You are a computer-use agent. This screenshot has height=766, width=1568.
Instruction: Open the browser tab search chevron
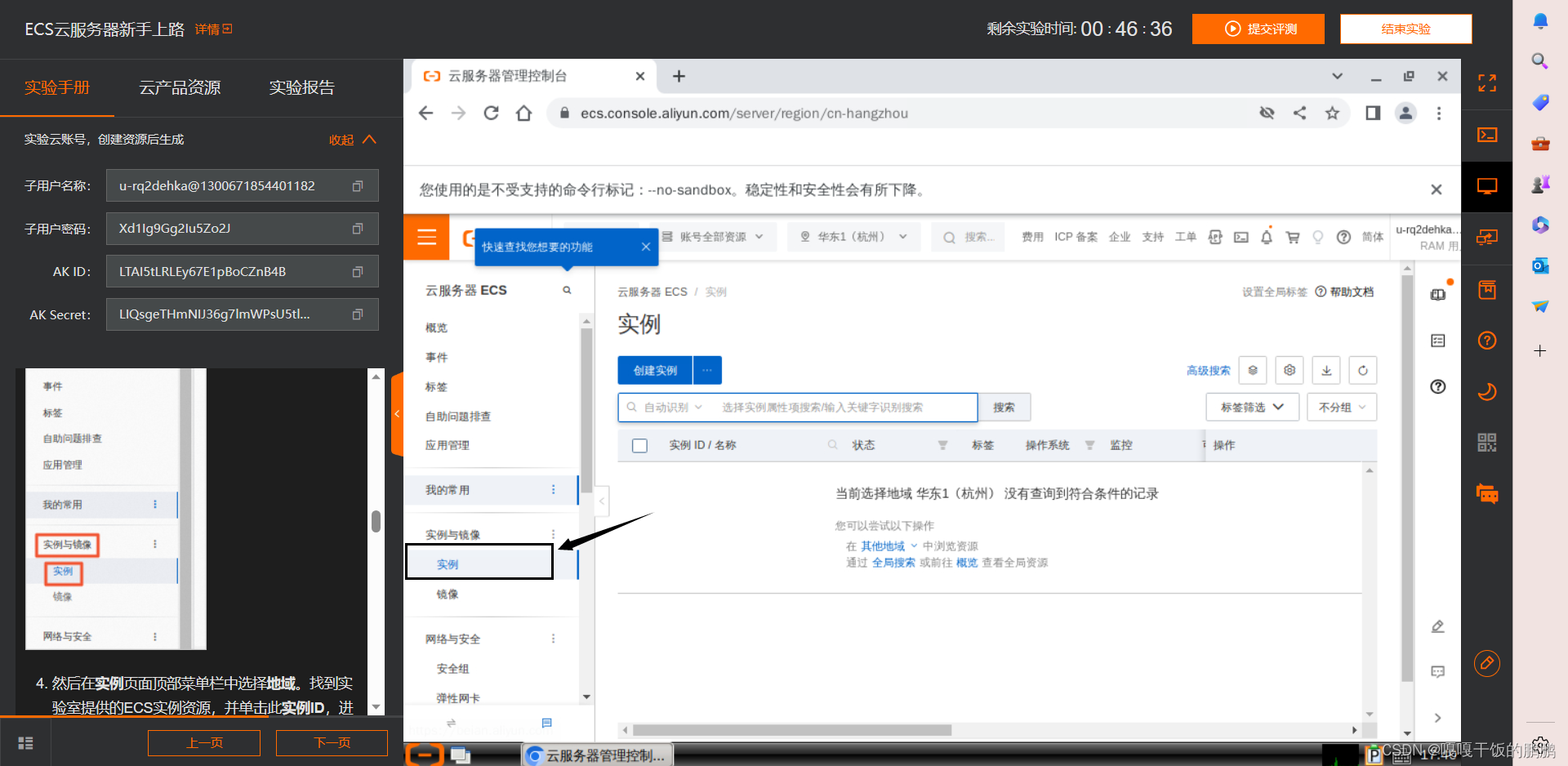pos(1337,76)
